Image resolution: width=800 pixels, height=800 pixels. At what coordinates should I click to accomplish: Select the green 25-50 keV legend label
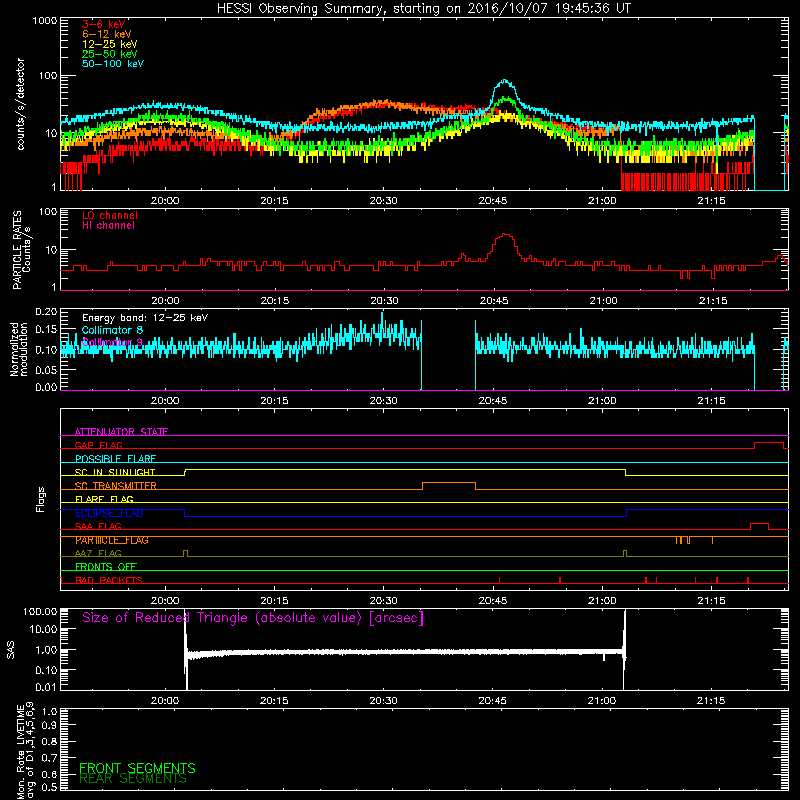pyautogui.click(x=110, y=54)
